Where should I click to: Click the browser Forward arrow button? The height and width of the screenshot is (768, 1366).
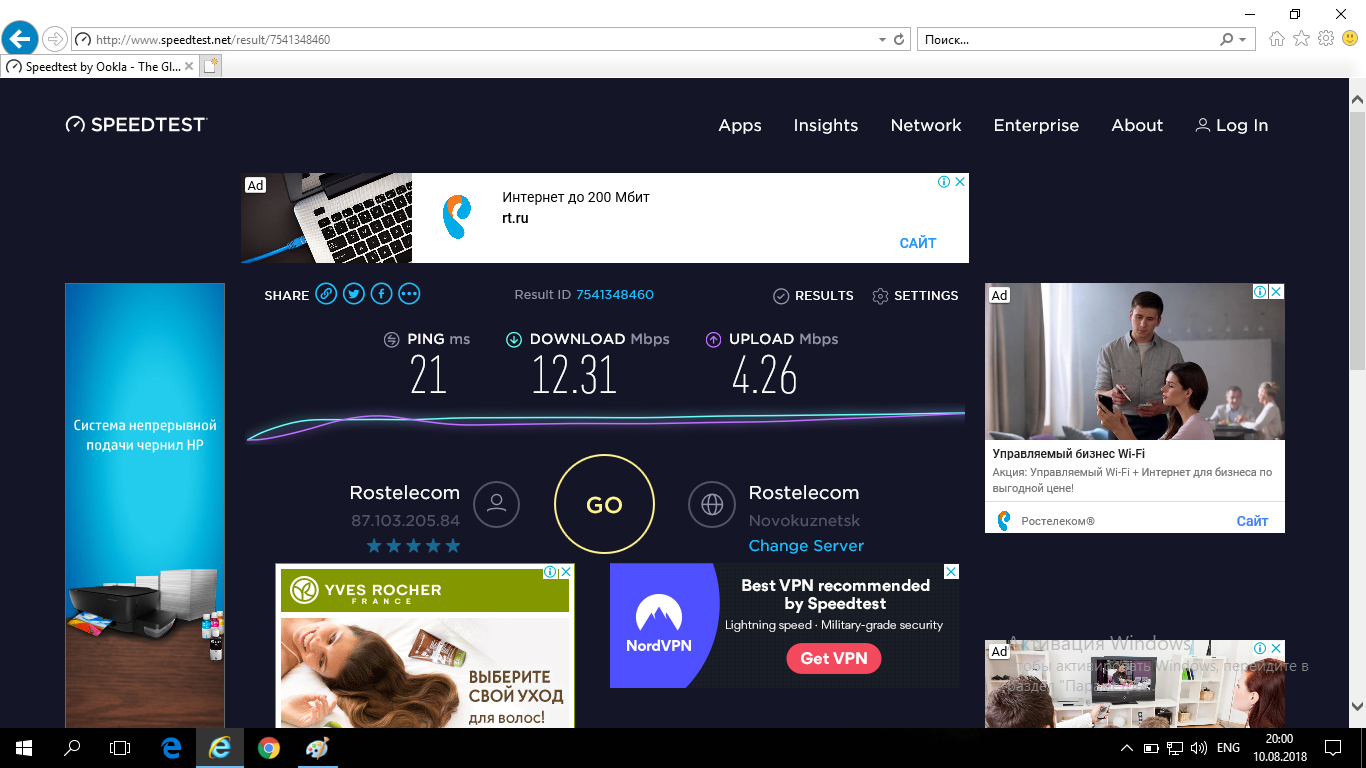click(54, 39)
